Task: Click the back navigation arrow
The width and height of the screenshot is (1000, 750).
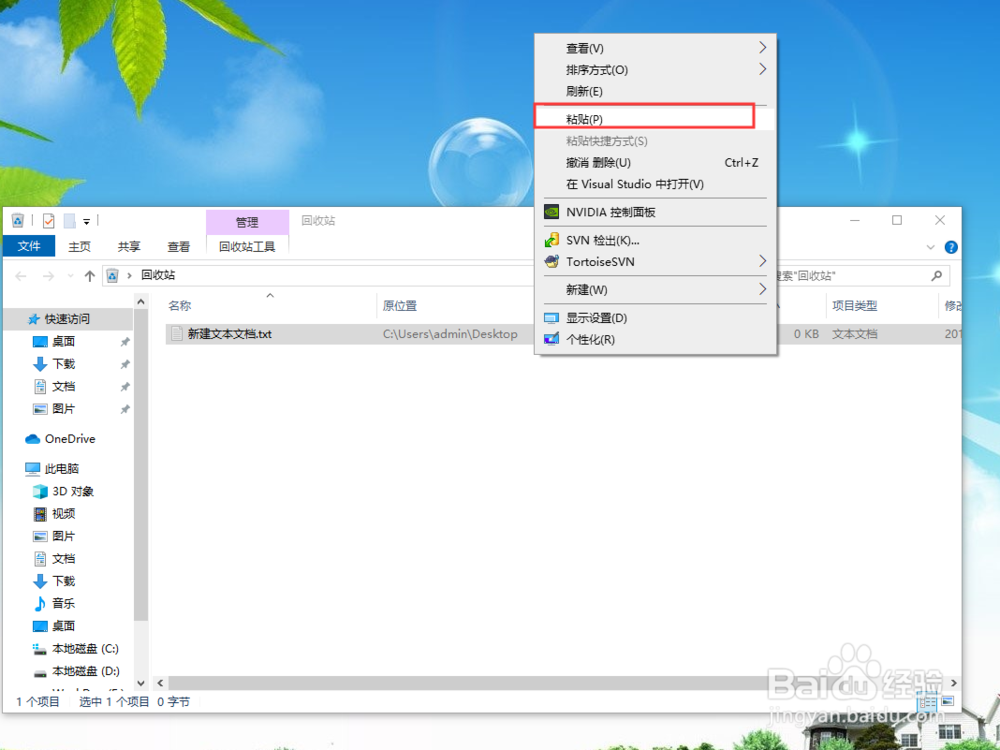Action: tap(20, 274)
